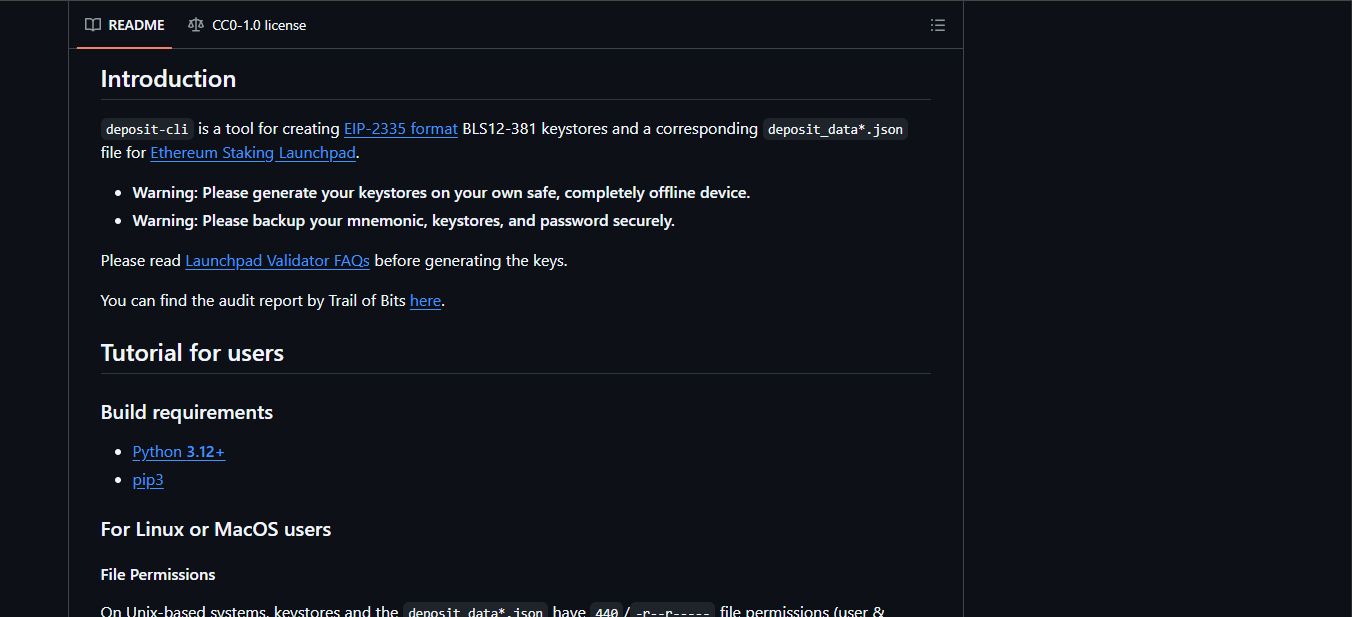The width and height of the screenshot is (1352, 617).
Task: Follow the pip3 link
Action: [x=147, y=480]
